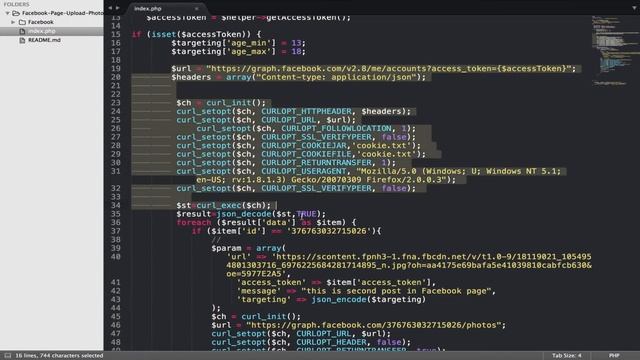Open README.md in the sidebar
Image resolution: width=640 pixels, height=360 pixels.
tap(44, 40)
